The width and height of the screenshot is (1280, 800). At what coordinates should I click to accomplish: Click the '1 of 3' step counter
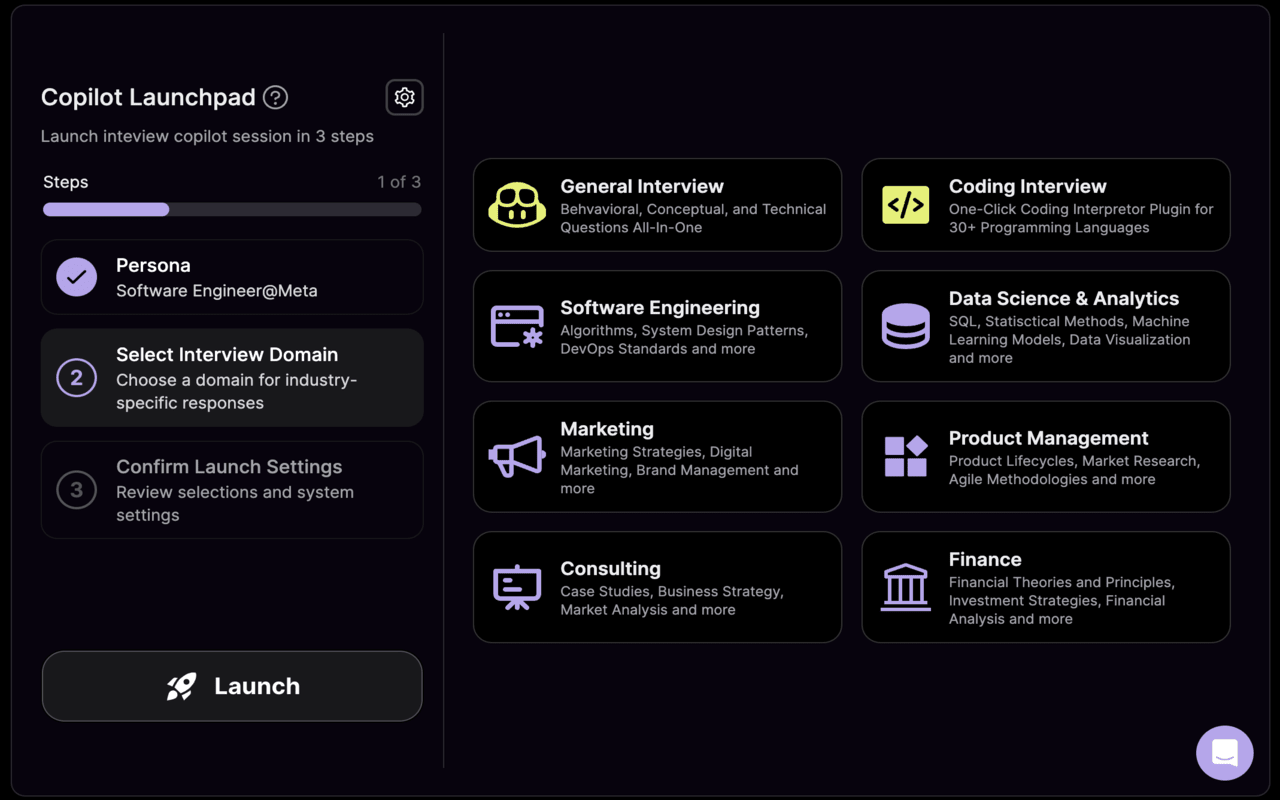pyautogui.click(x=399, y=182)
